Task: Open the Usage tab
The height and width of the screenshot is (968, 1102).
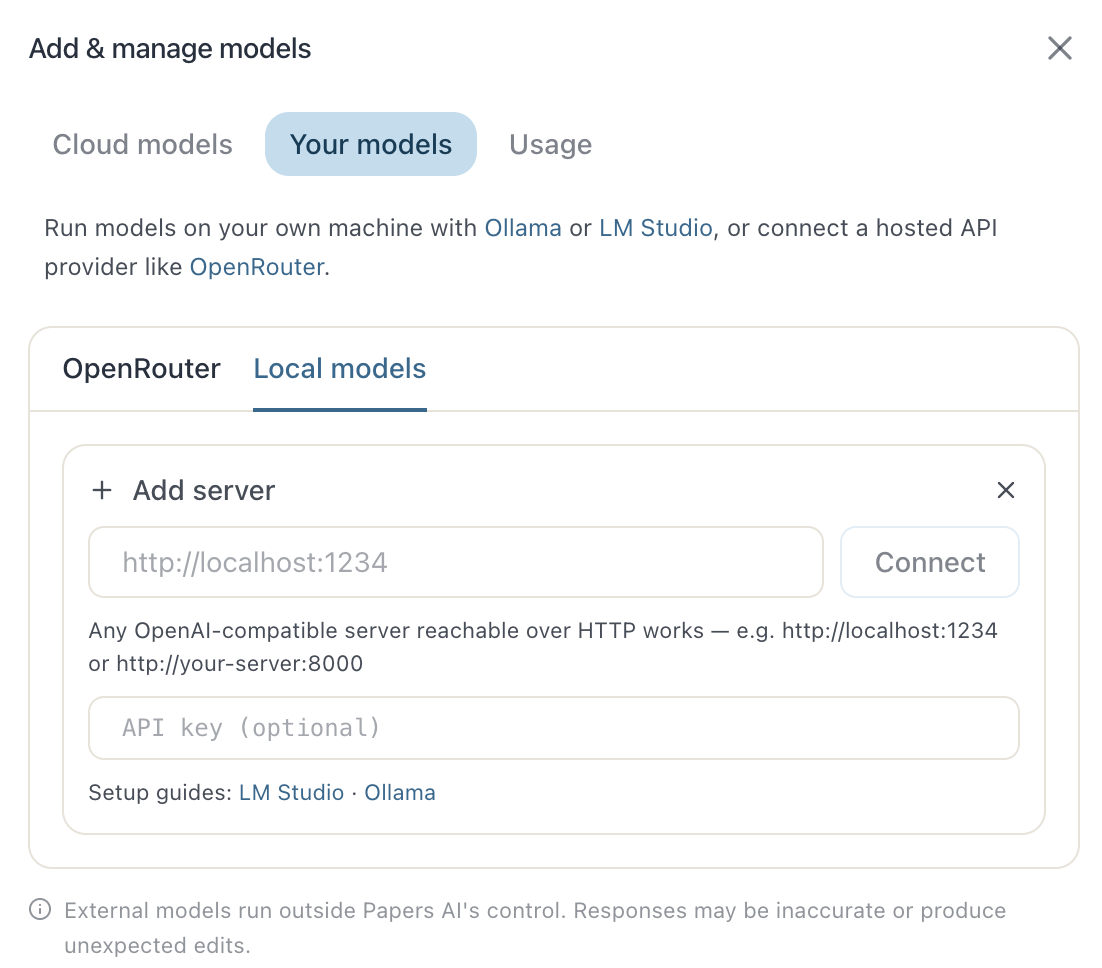Action: [550, 144]
